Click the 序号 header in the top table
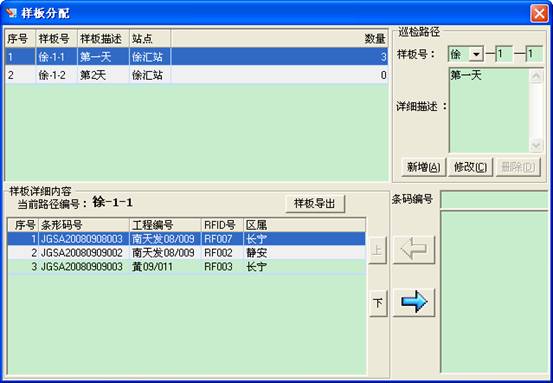 click(x=20, y=38)
